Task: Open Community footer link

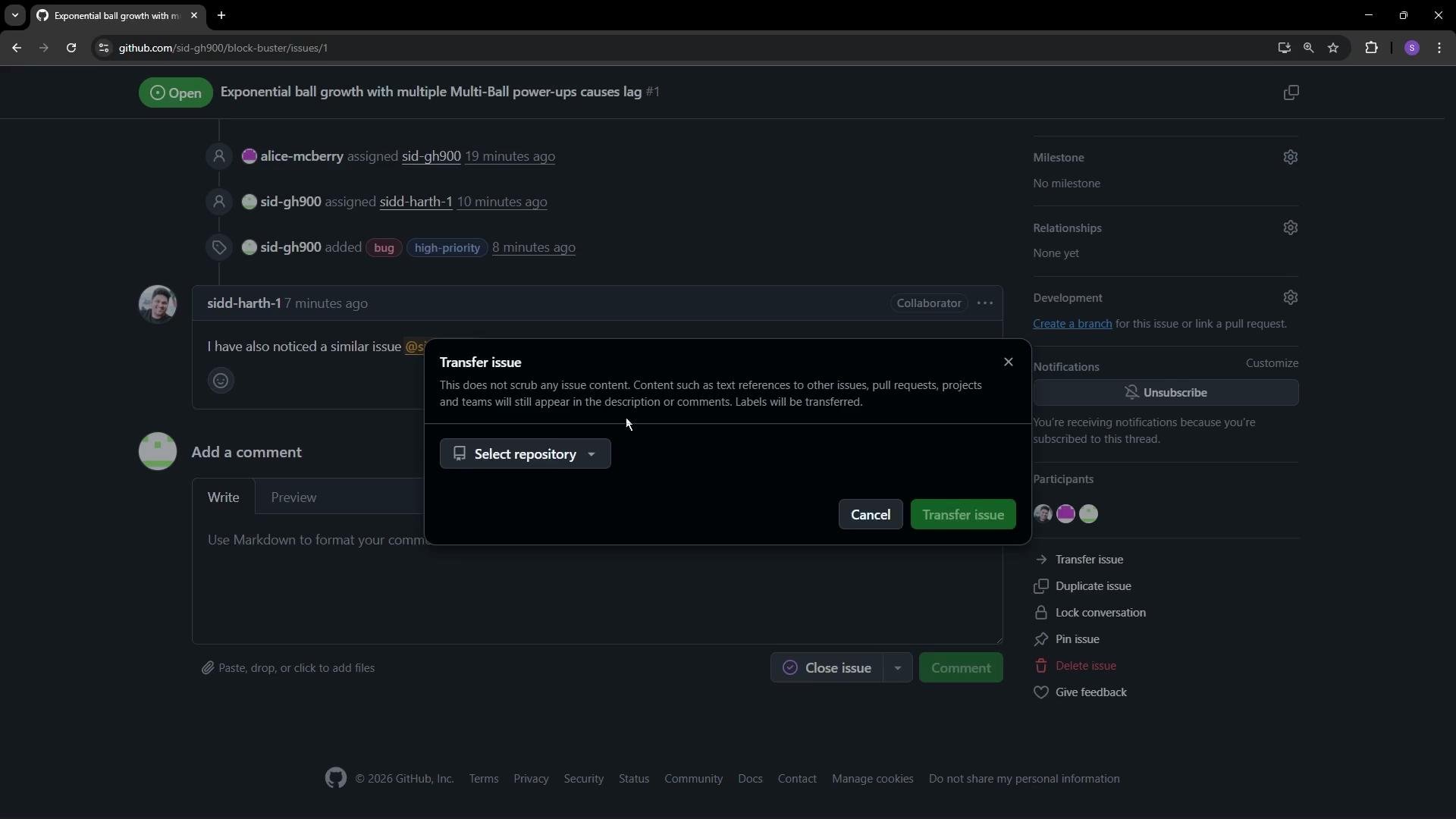Action: tap(693, 779)
